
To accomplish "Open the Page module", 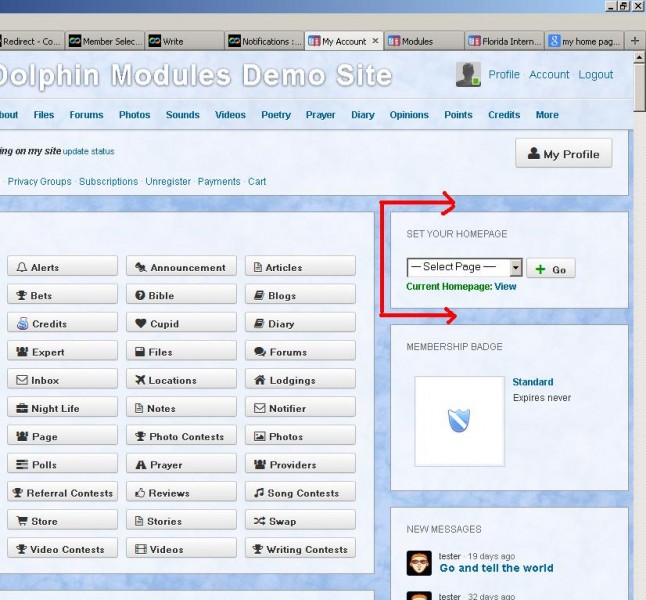I will pyautogui.click(x=62, y=436).
